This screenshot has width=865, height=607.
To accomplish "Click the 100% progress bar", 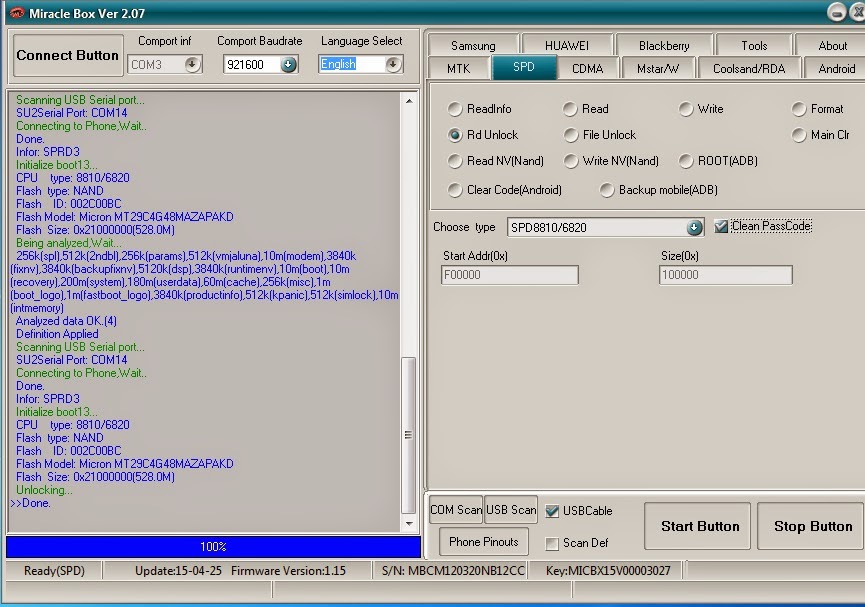I will point(213,547).
